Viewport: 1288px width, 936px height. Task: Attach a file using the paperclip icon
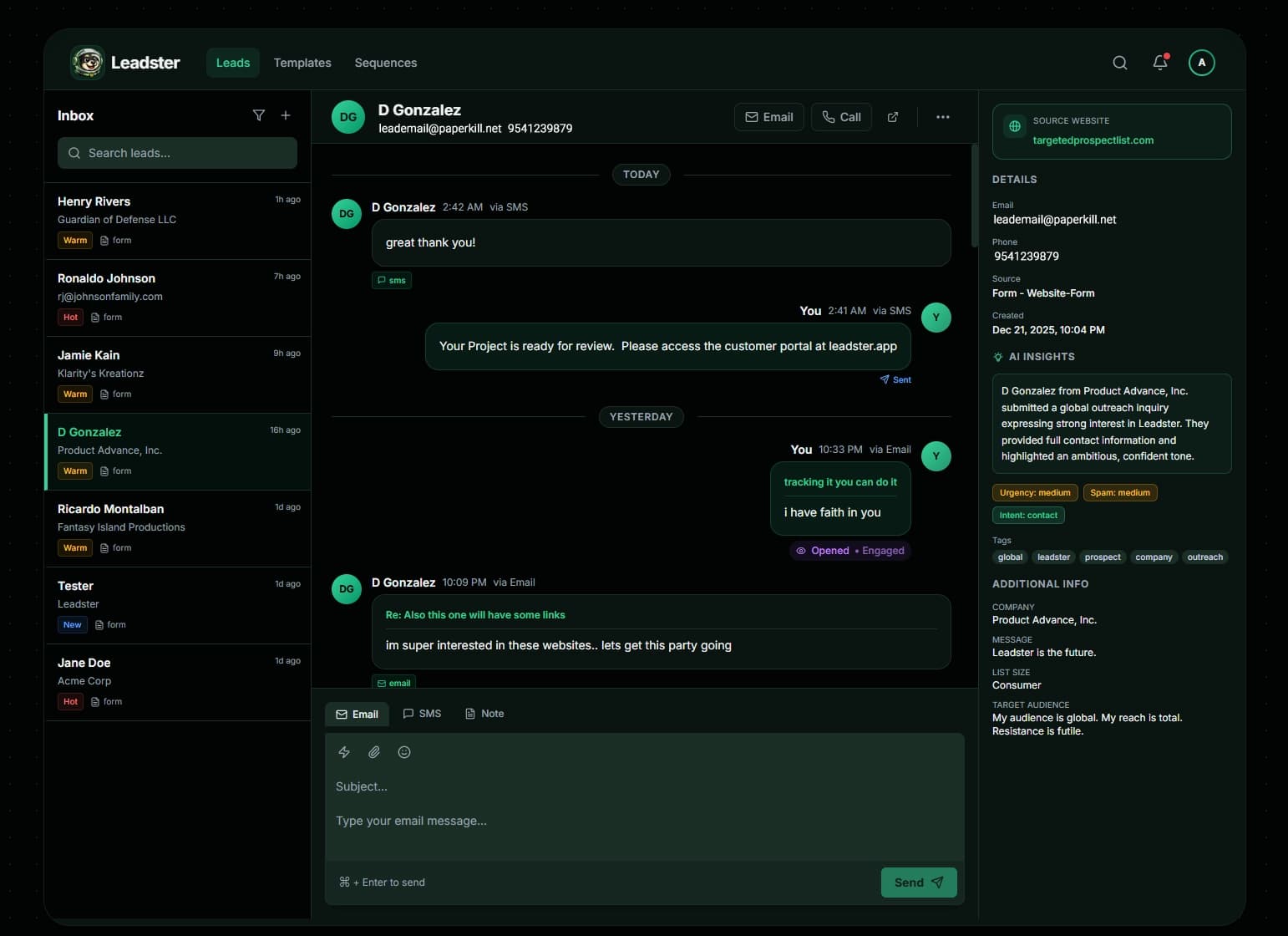coord(374,752)
